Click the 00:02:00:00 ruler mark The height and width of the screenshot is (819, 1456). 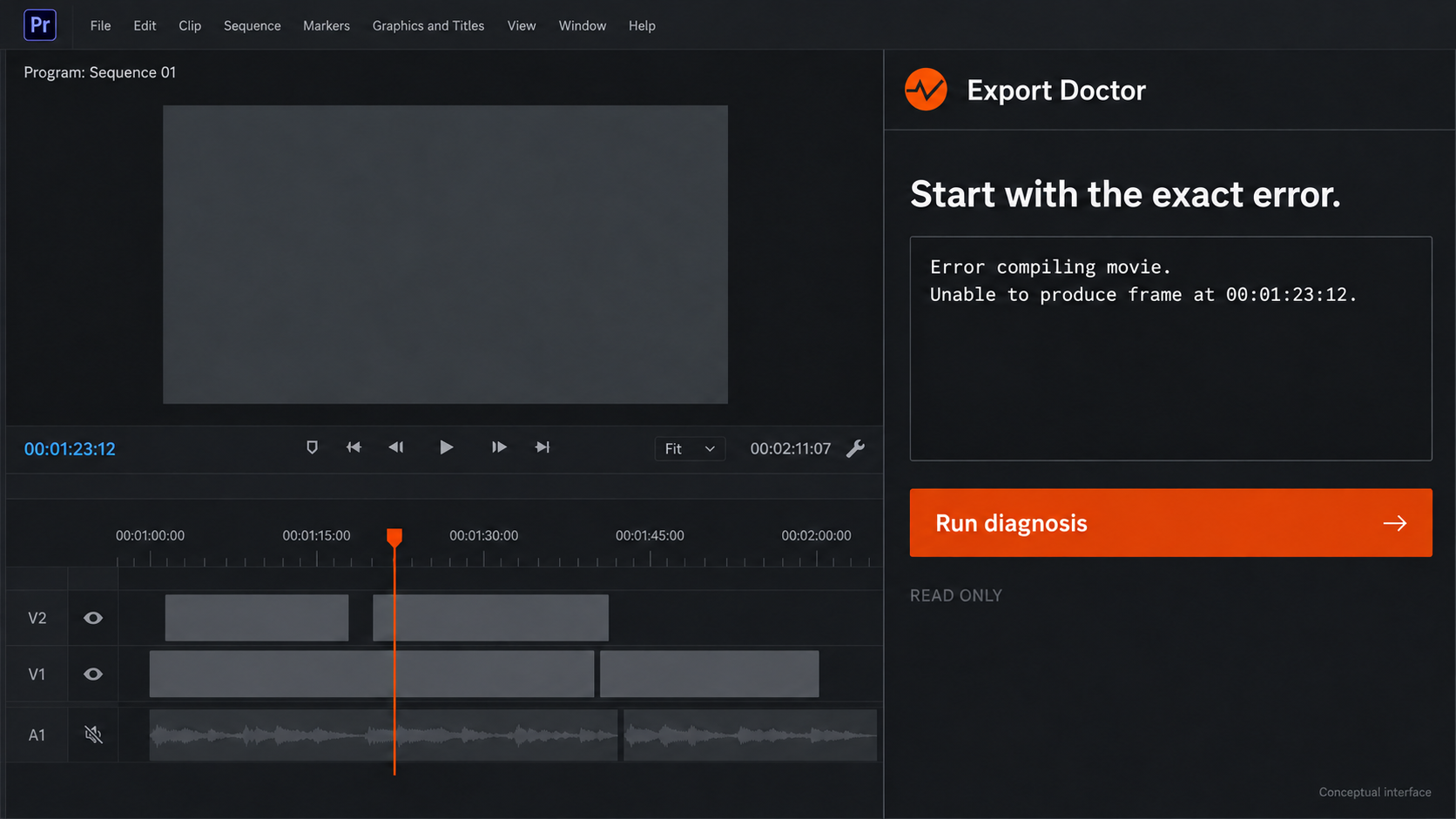click(x=816, y=535)
